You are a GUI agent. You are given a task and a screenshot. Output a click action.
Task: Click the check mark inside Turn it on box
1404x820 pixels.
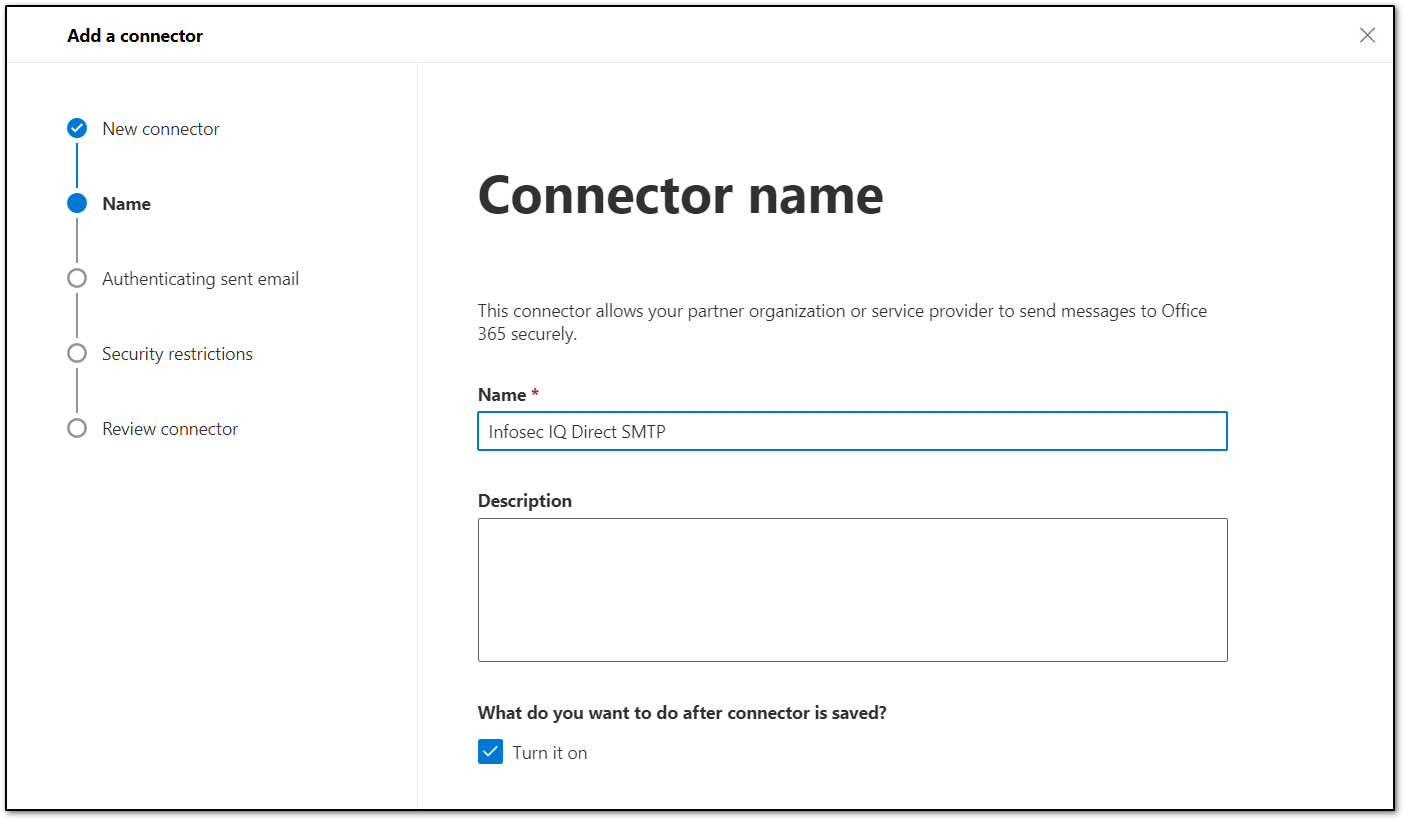(x=490, y=751)
